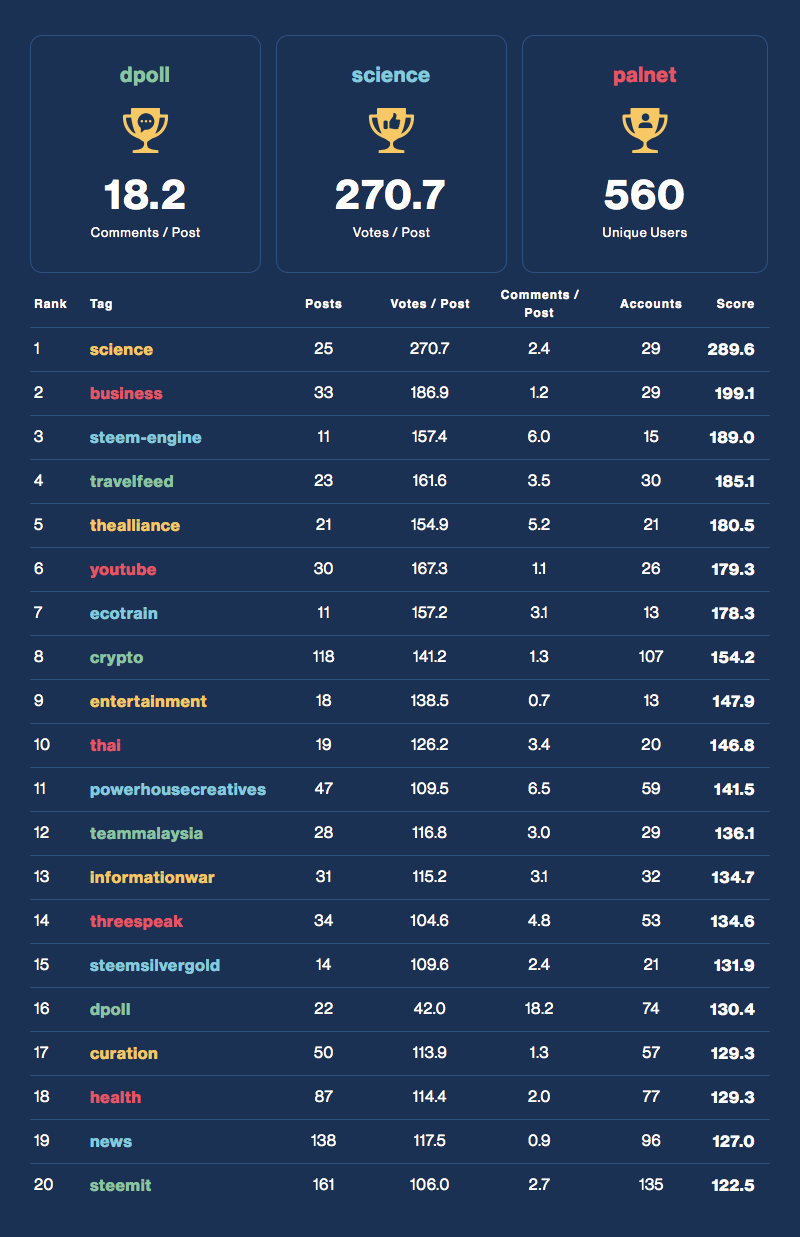Click the Comments / Post label in dpoll card
The width and height of the screenshot is (800, 1237).
pyautogui.click(x=145, y=232)
